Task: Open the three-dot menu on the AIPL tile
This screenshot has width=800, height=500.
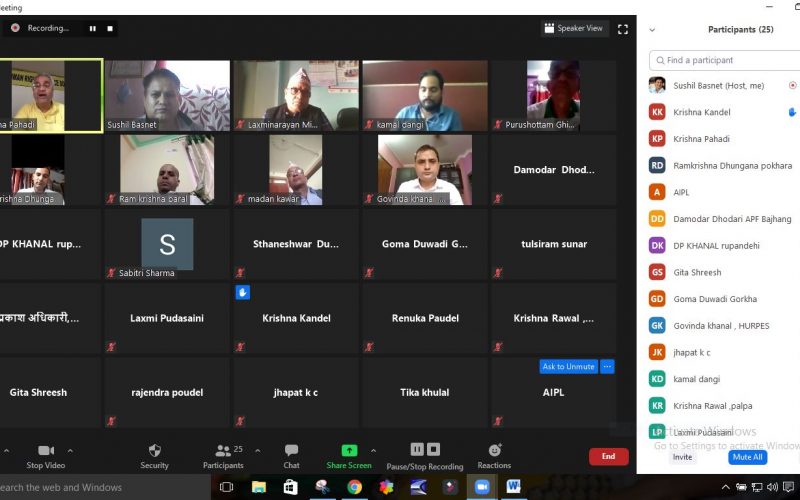Action: (x=607, y=367)
